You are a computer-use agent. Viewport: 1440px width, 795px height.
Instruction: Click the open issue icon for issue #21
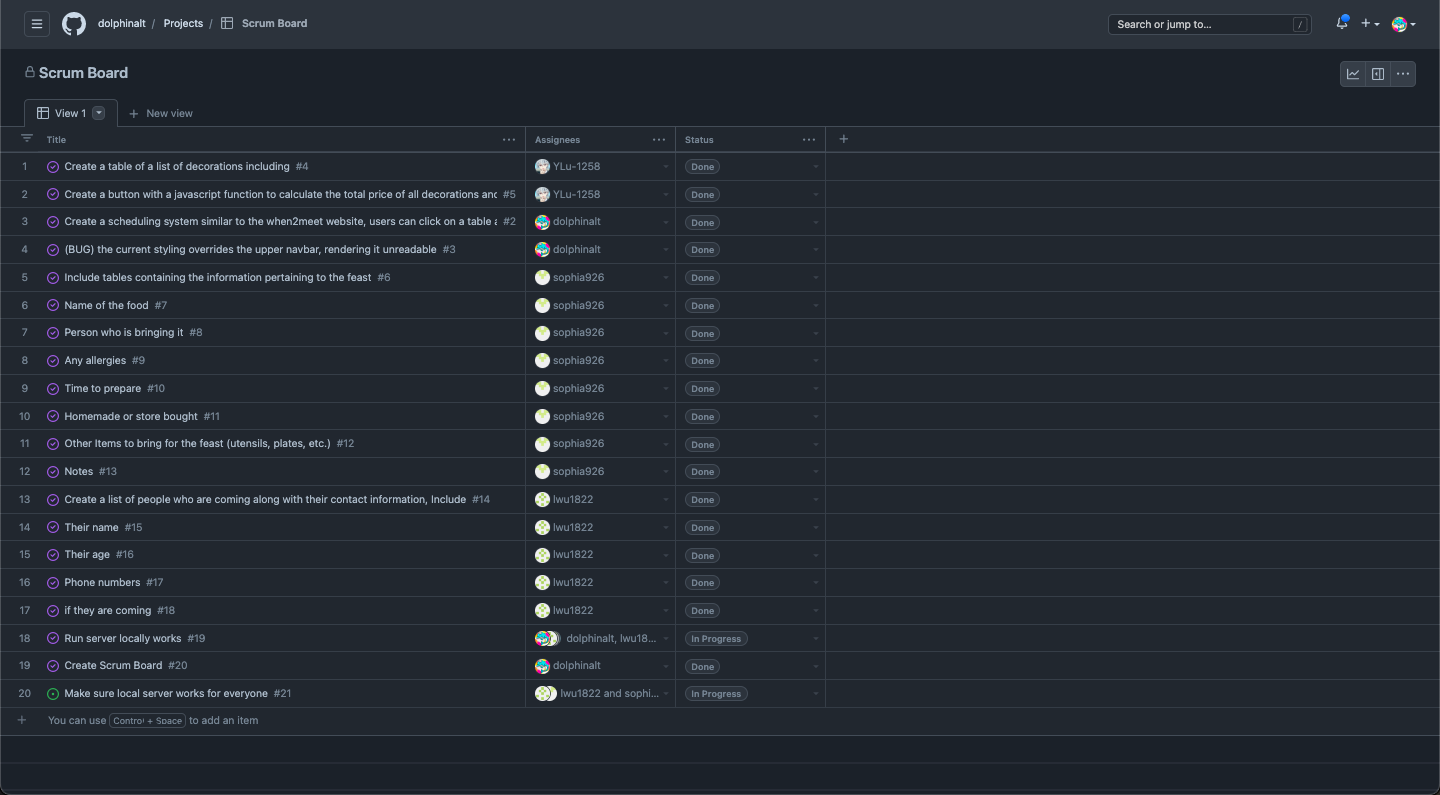pyautogui.click(x=53, y=693)
